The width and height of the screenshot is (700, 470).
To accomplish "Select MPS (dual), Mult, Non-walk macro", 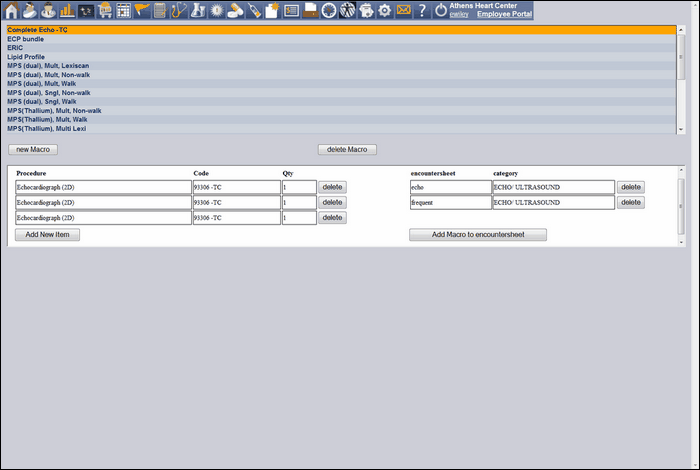I will point(342,75).
